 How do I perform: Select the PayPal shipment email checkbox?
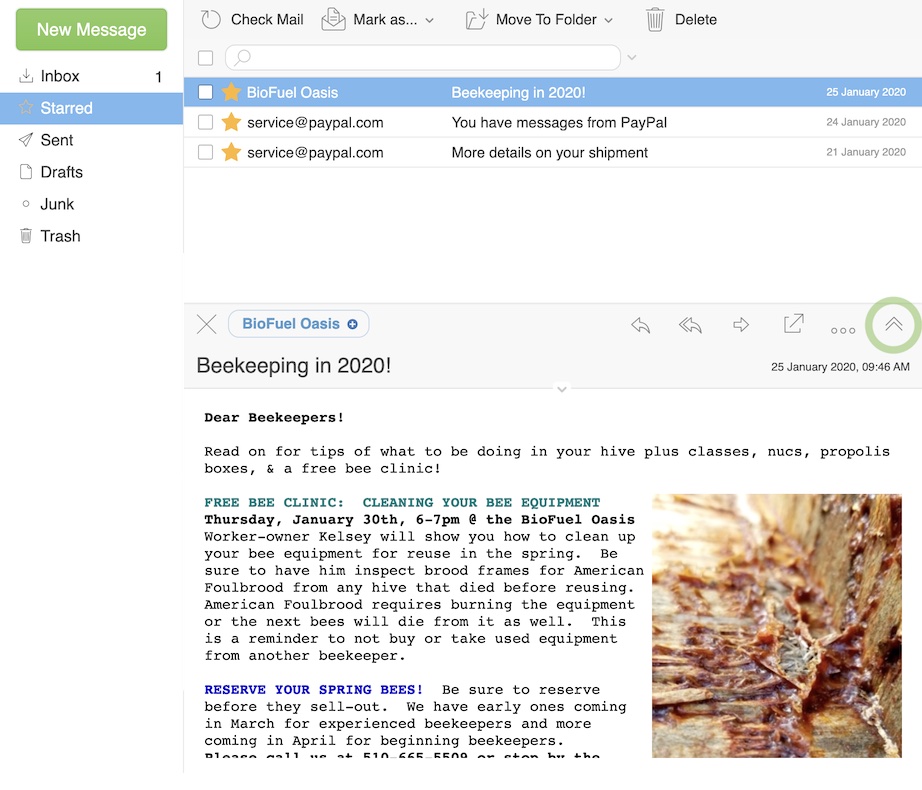pyautogui.click(x=206, y=153)
